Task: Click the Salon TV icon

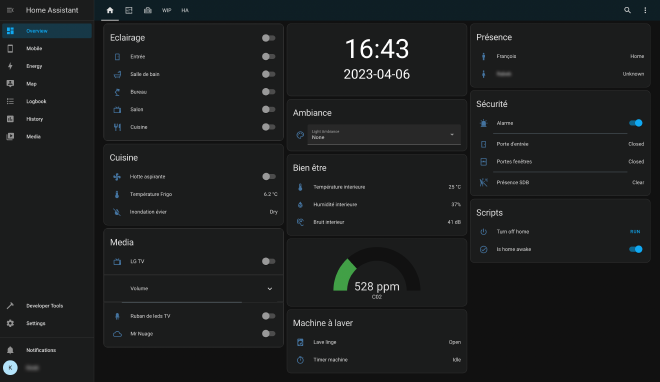Action: tap(117, 109)
